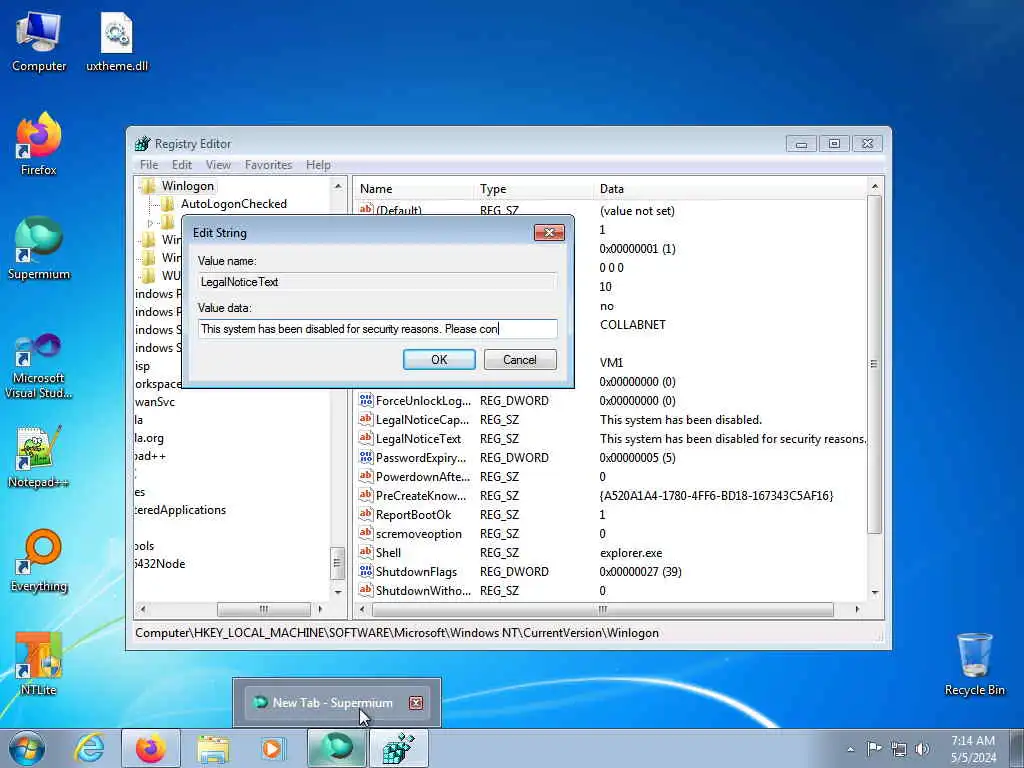This screenshot has height=768, width=1024.
Task: Click the PasswordExpiry DWORD value icon
Action: point(366,457)
